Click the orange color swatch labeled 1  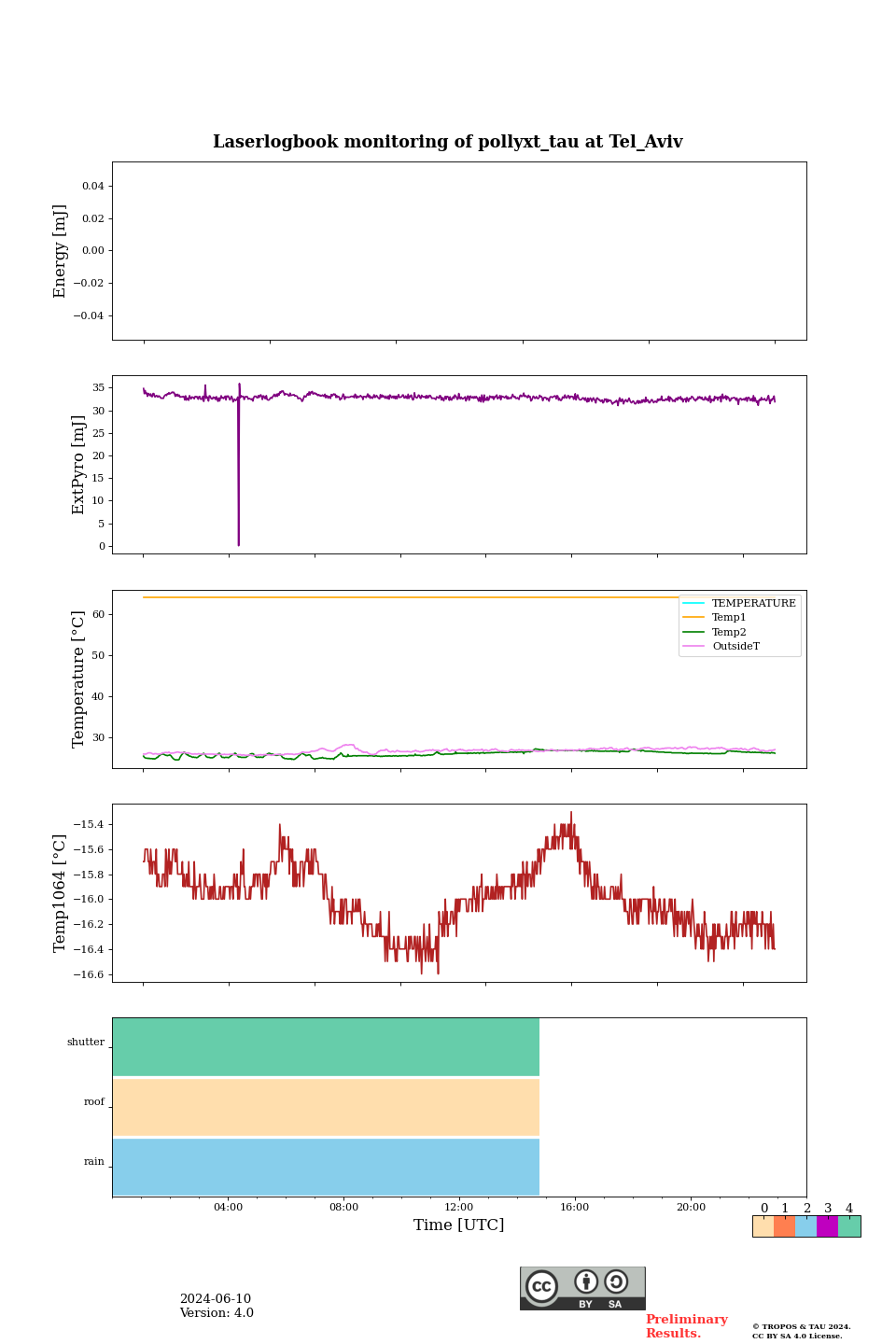(785, 1226)
